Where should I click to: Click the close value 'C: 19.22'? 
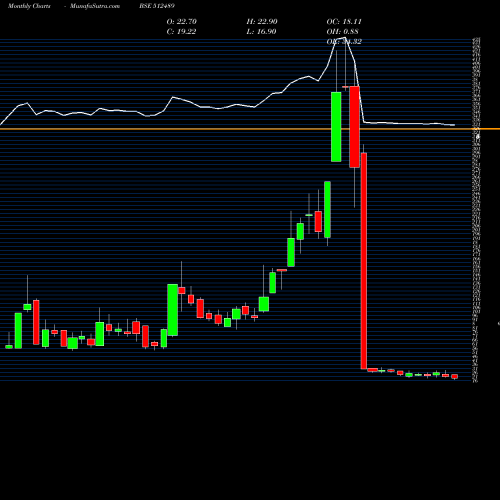tap(181, 31)
